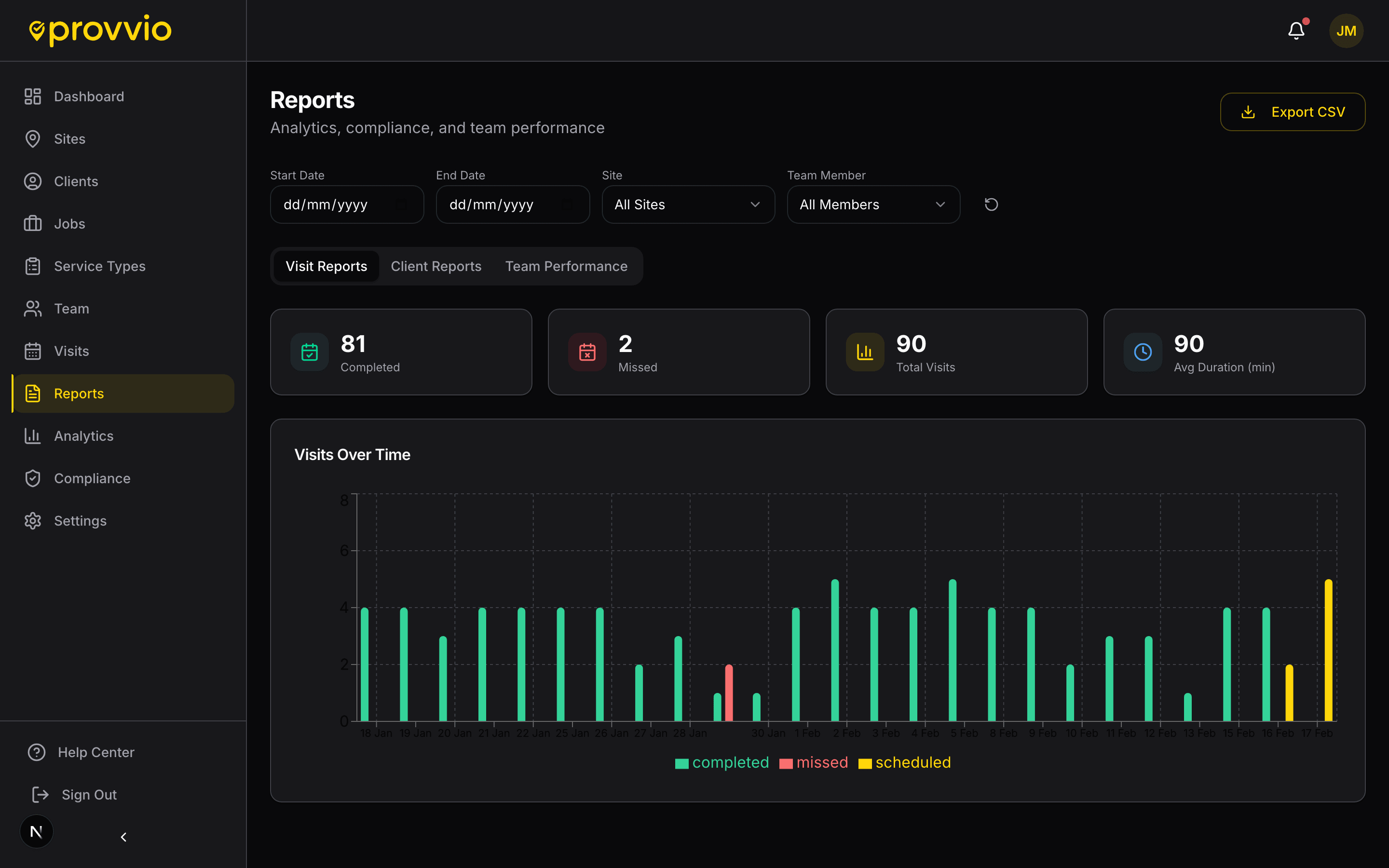Open the Team Performance tab
This screenshot has height=868, width=1389.
[566, 266]
